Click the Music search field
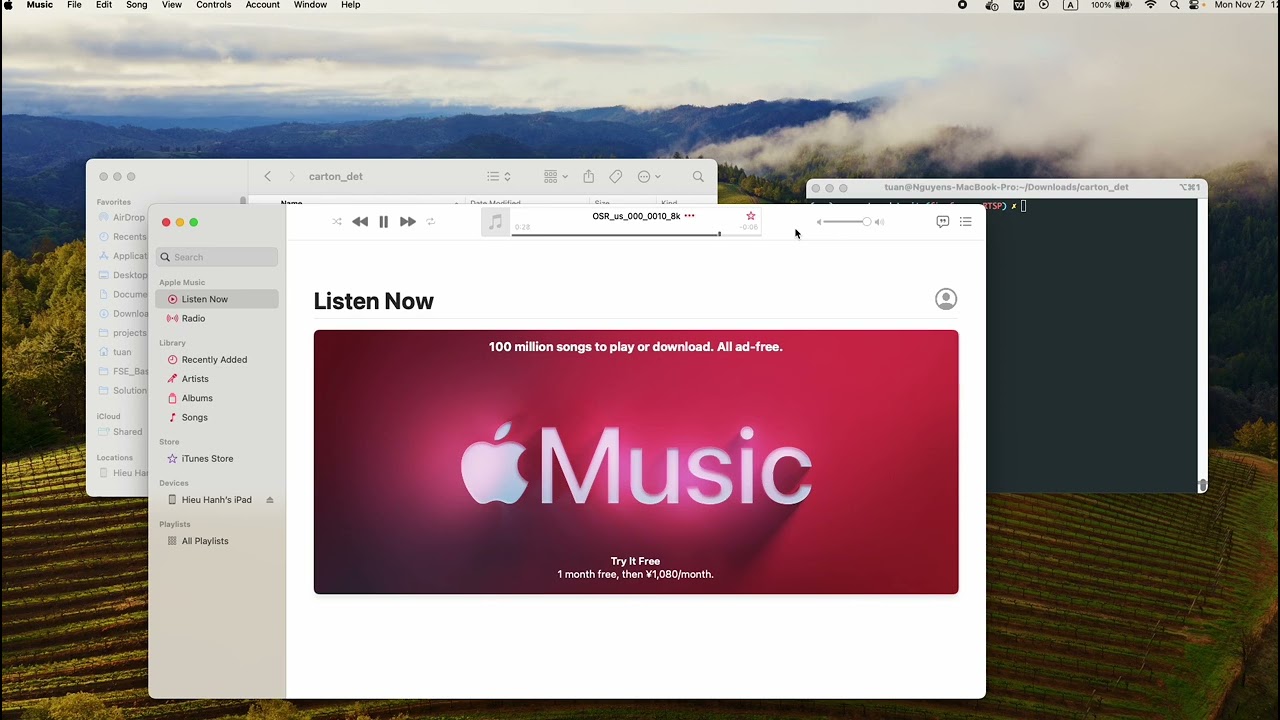Image resolution: width=1280 pixels, height=720 pixels. point(217,257)
